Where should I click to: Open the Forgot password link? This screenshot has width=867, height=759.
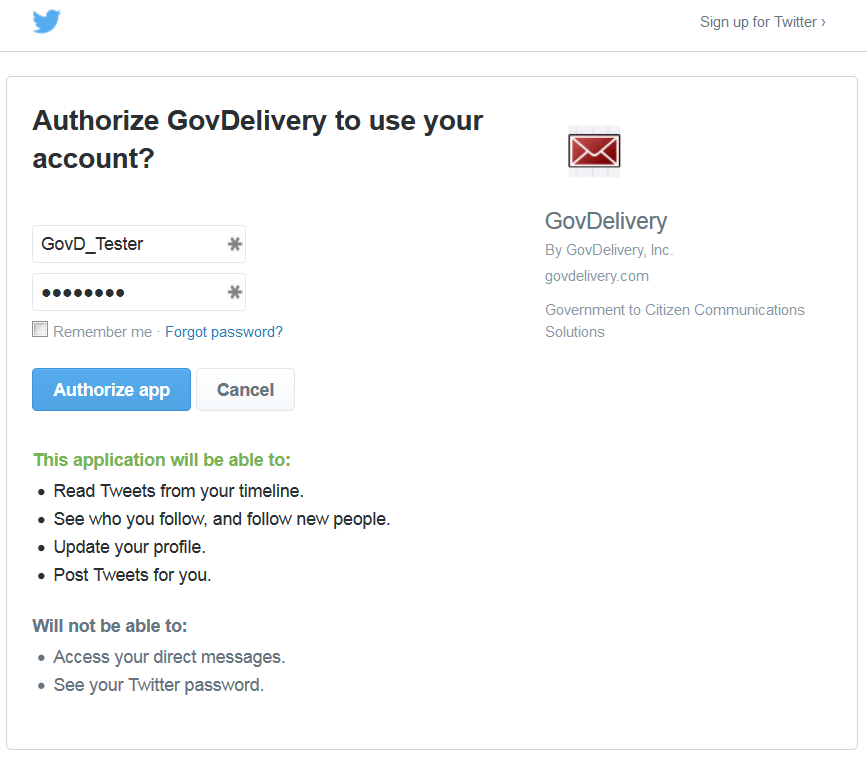point(223,331)
